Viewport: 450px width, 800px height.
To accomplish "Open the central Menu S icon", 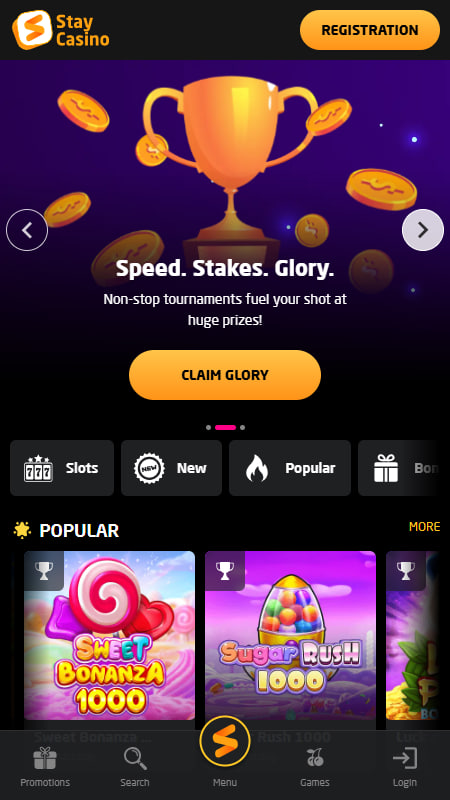I will 225,741.
